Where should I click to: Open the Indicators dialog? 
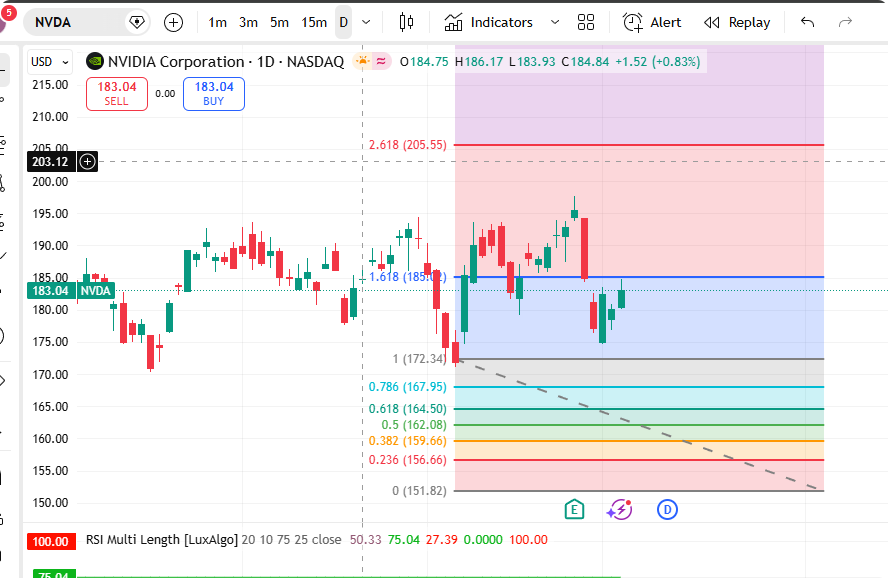point(489,23)
